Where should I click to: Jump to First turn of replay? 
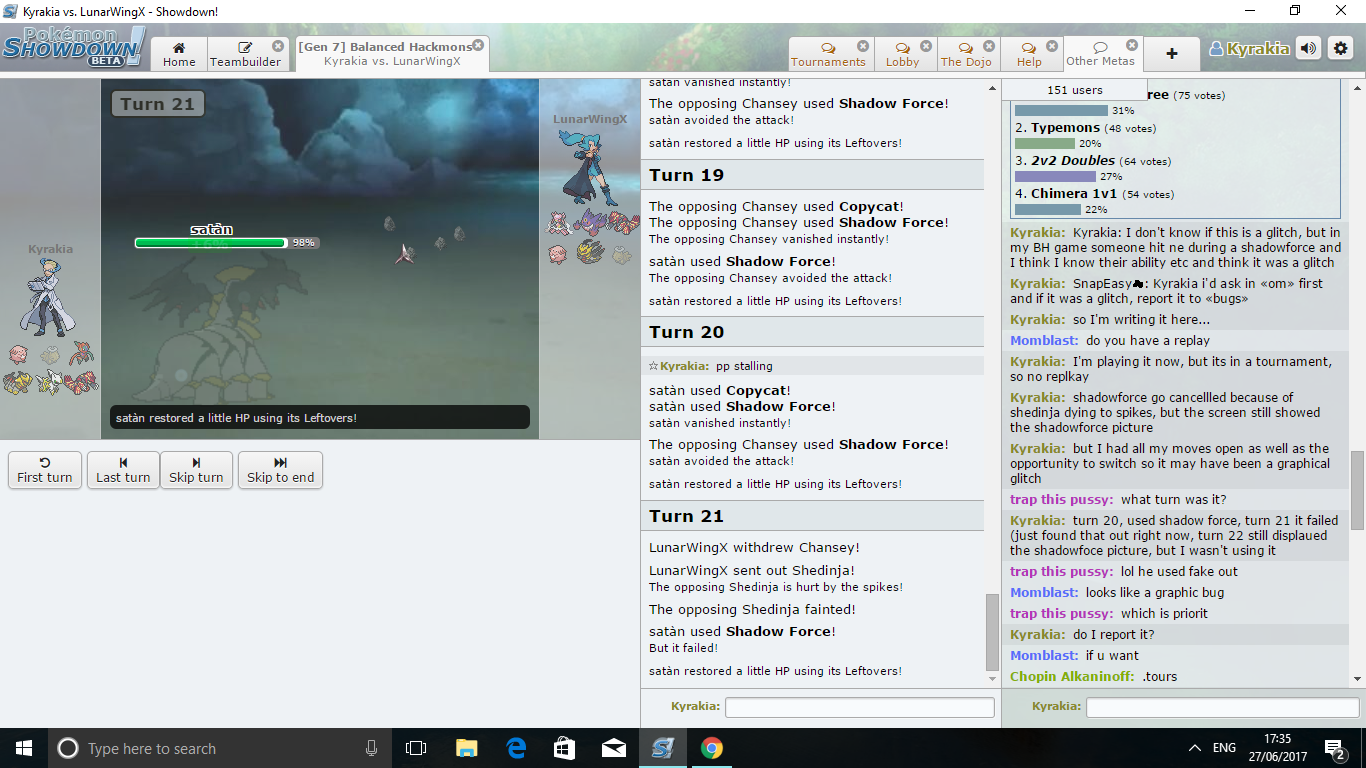[45, 470]
